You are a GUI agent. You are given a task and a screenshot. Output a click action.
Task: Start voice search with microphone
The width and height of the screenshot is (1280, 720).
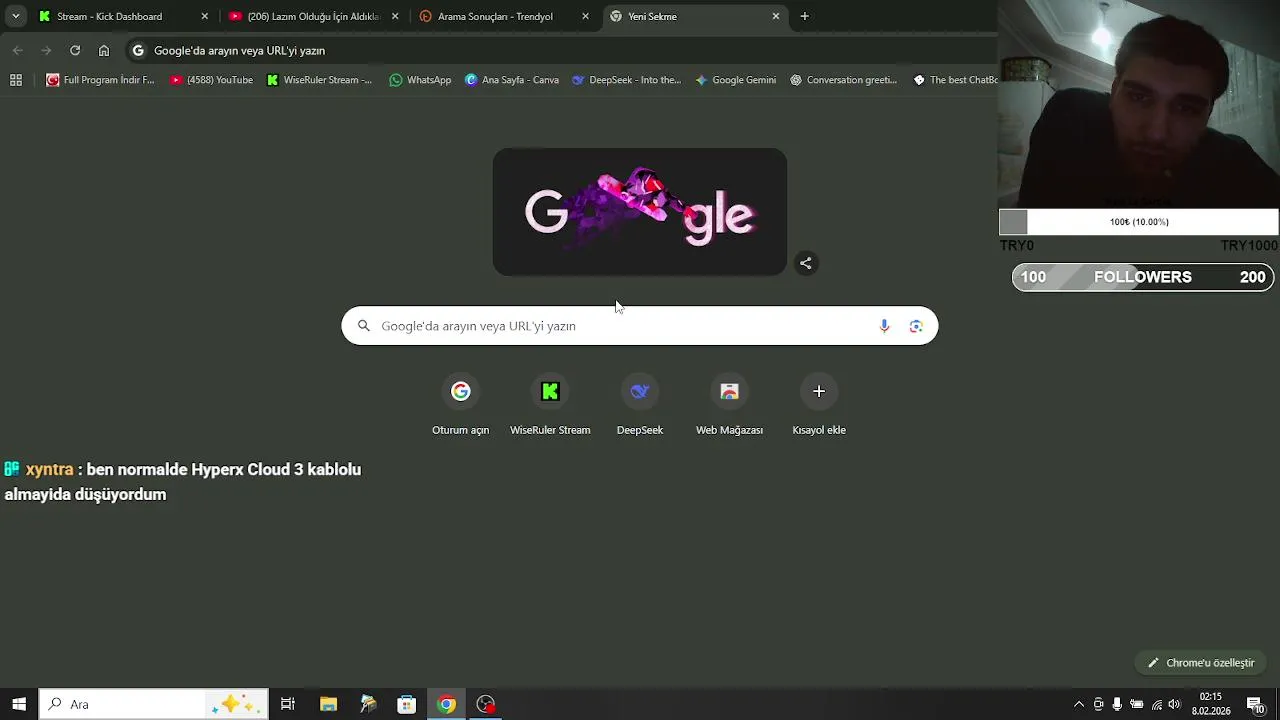pyautogui.click(x=884, y=326)
